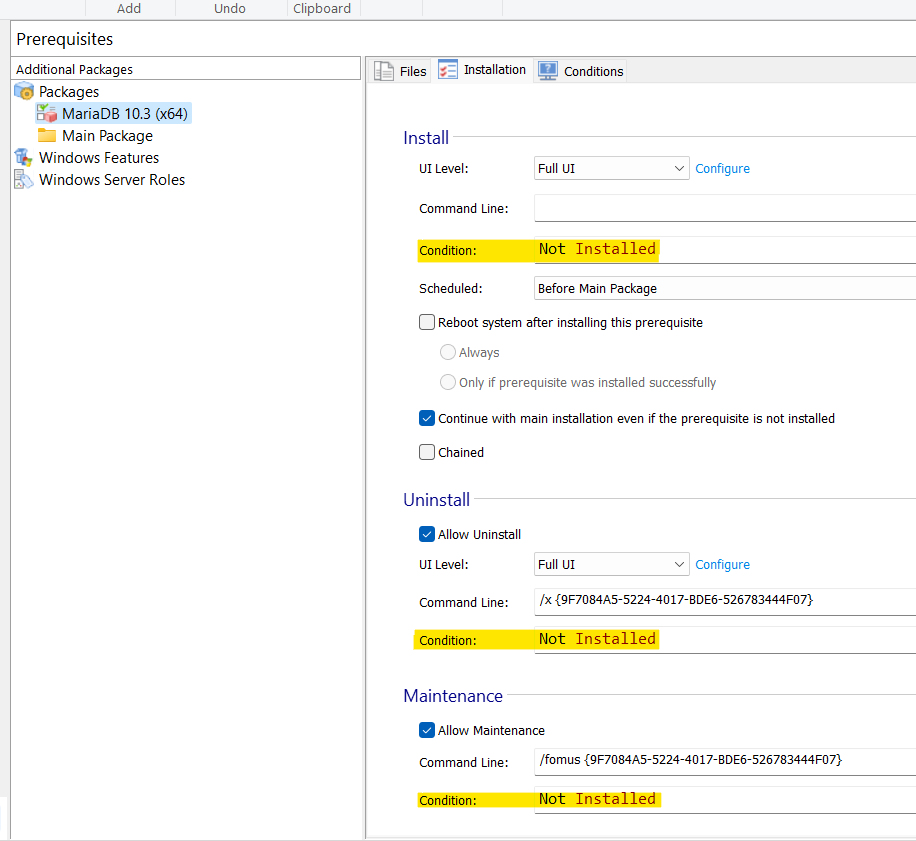Open the Uninstall UI Level dropdown
916x841 pixels.
point(611,565)
